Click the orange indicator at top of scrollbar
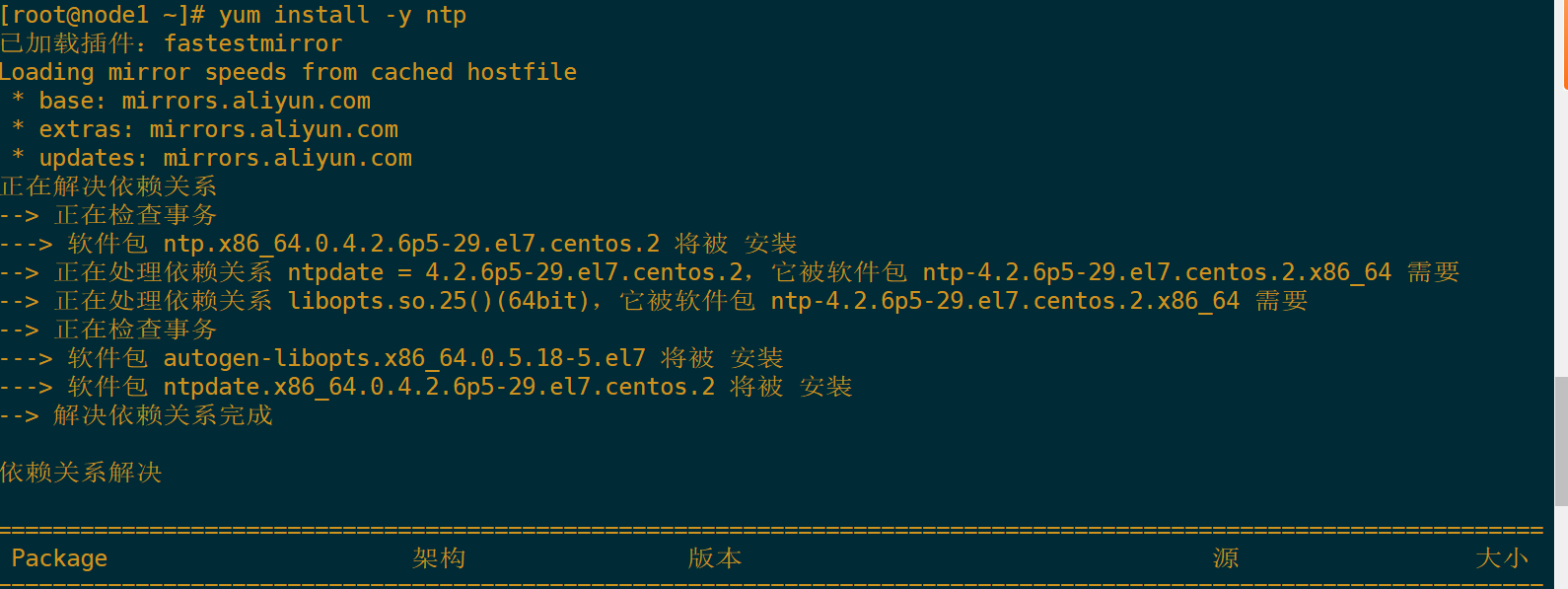Screen dimensions: 1568x589 point(1565,44)
